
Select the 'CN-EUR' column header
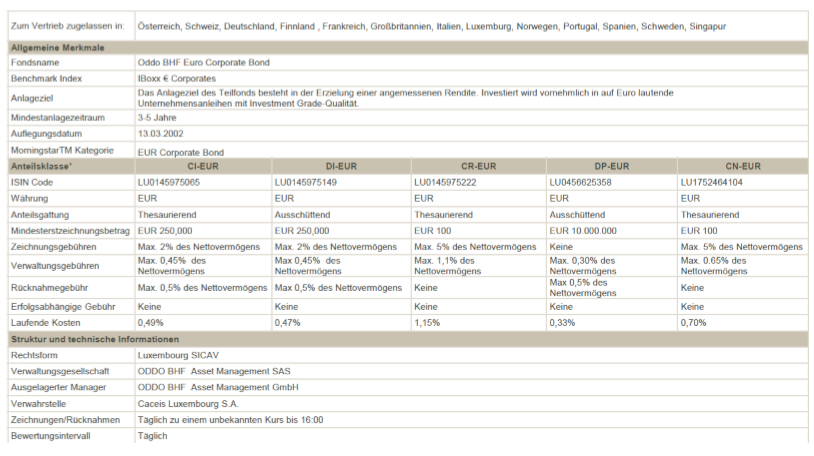pyautogui.click(x=743, y=166)
